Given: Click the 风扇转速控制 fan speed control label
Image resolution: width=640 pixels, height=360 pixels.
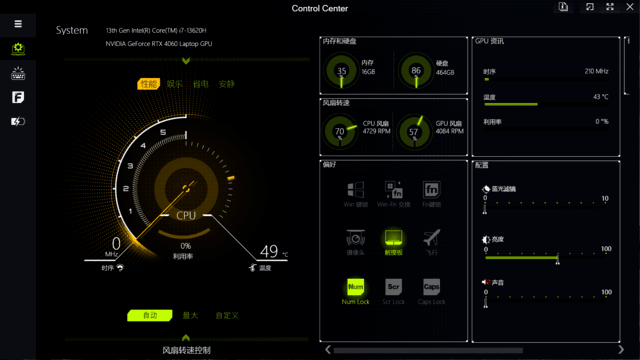Looking at the screenshot, I should click(187, 350).
